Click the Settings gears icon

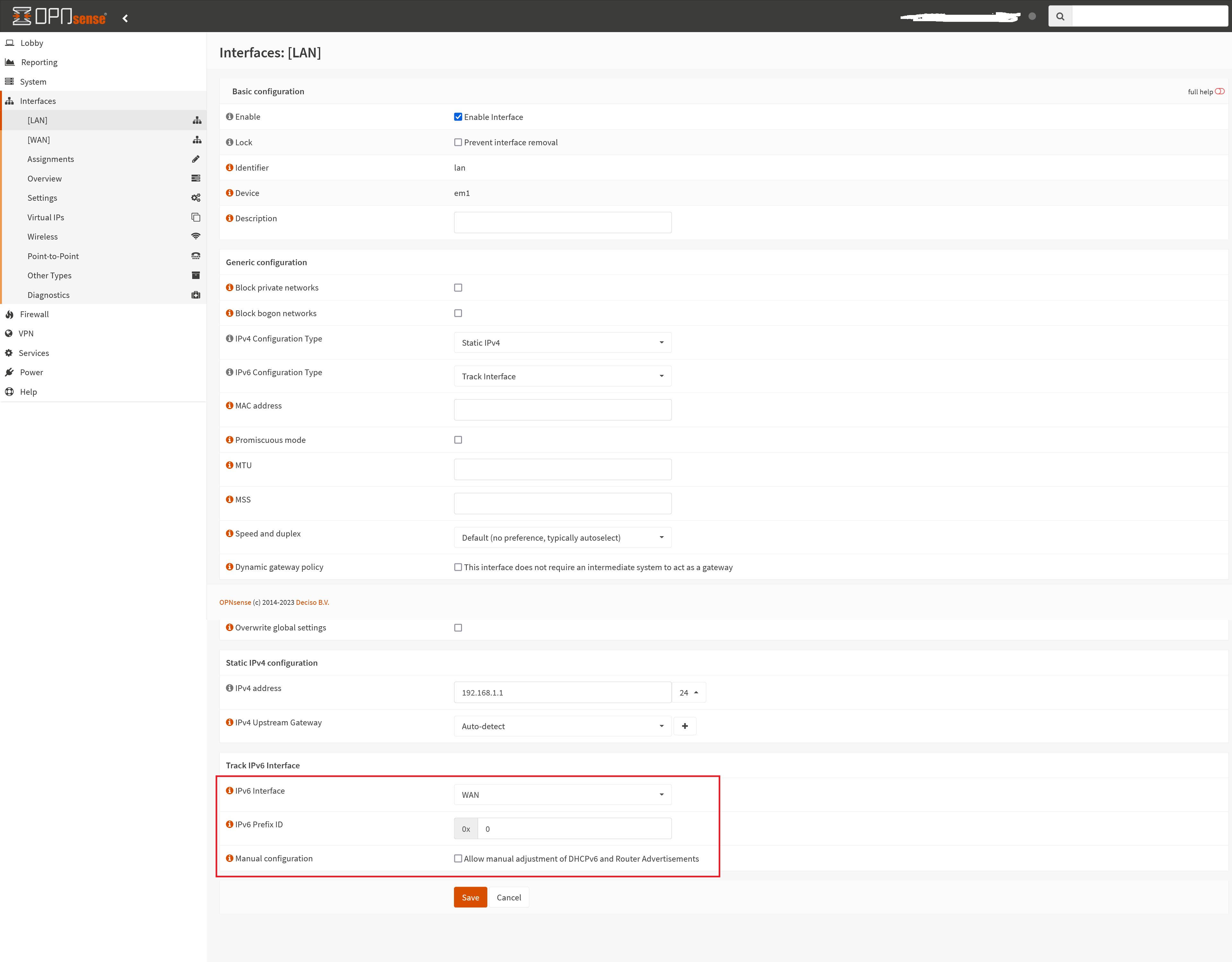196,198
